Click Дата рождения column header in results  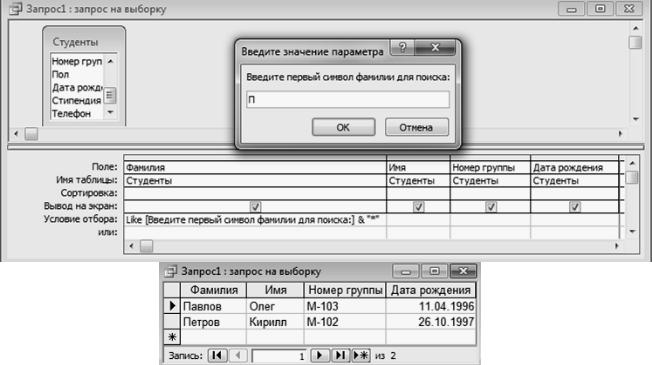[431, 290]
